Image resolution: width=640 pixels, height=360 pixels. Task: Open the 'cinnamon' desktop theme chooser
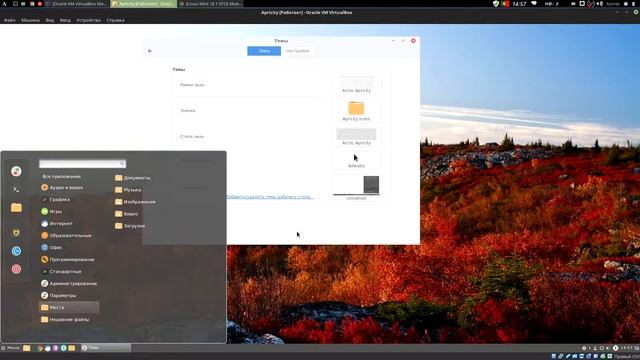tap(356, 188)
